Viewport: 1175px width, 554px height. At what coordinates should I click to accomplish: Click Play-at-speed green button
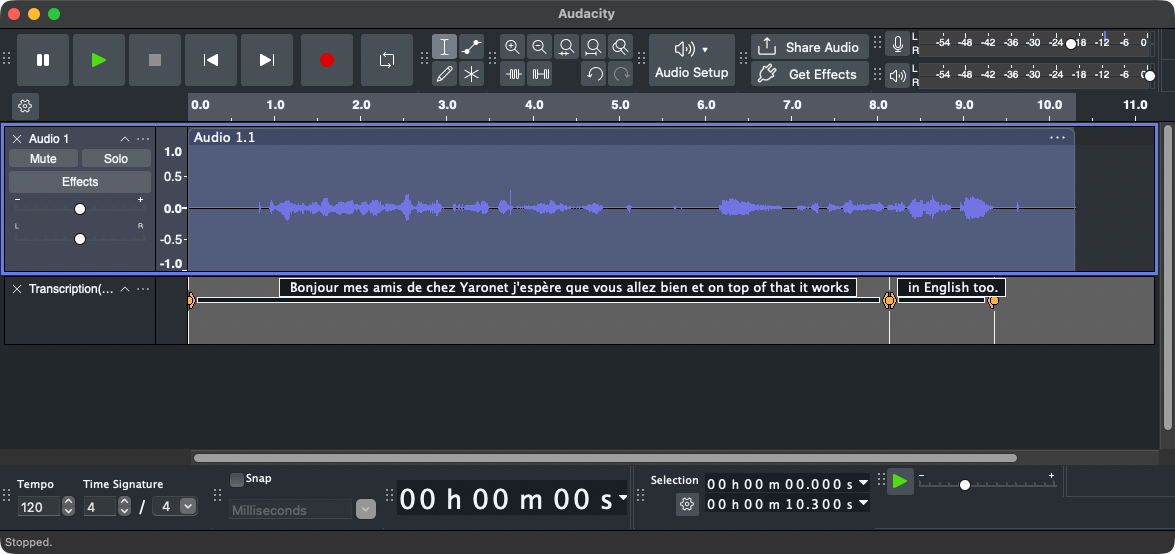click(x=900, y=481)
